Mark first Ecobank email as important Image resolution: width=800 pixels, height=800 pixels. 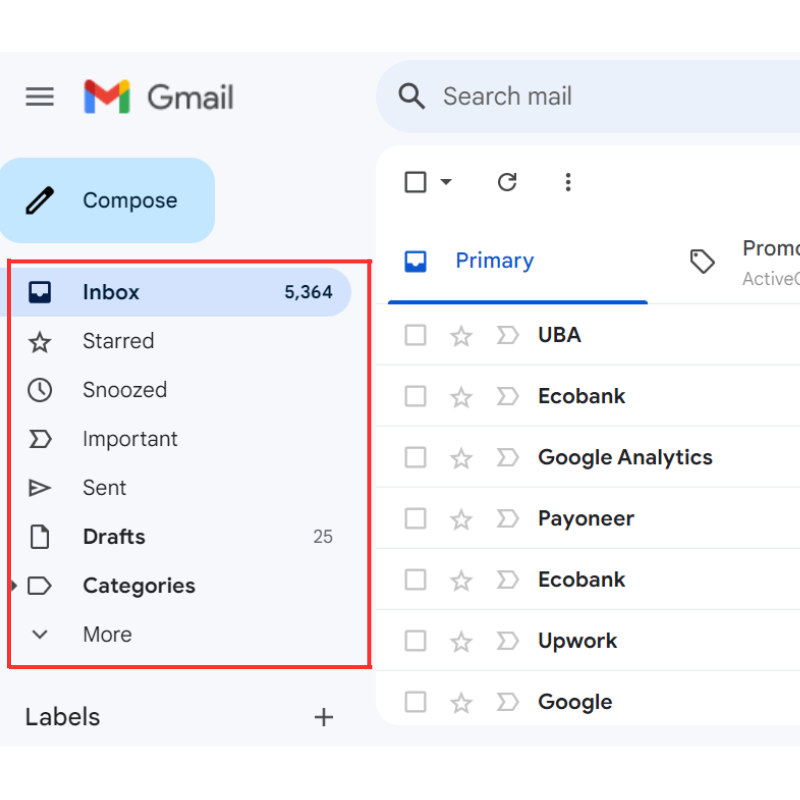click(x=507, y=396)
